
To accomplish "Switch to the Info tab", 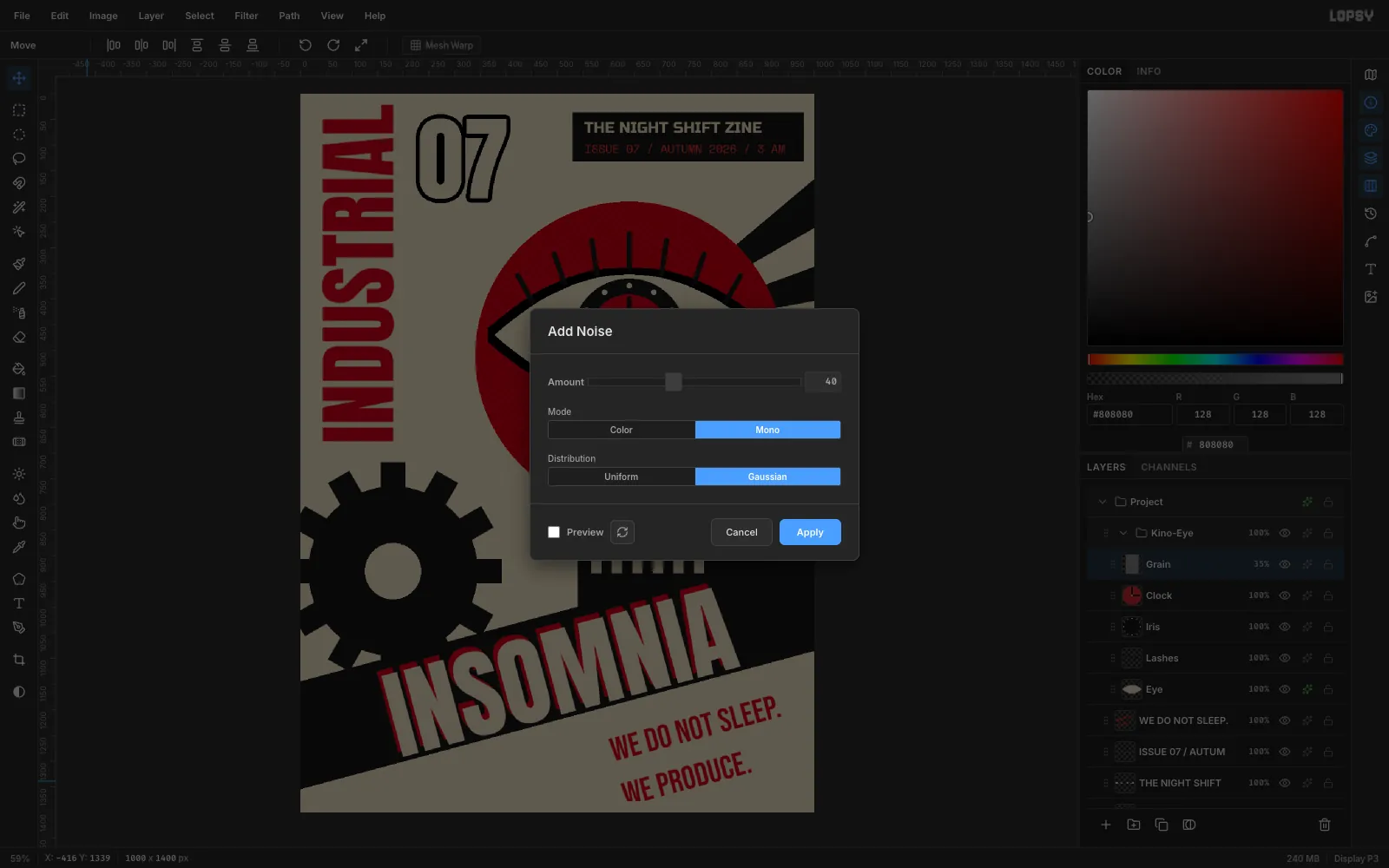I will pos(1149,71).
